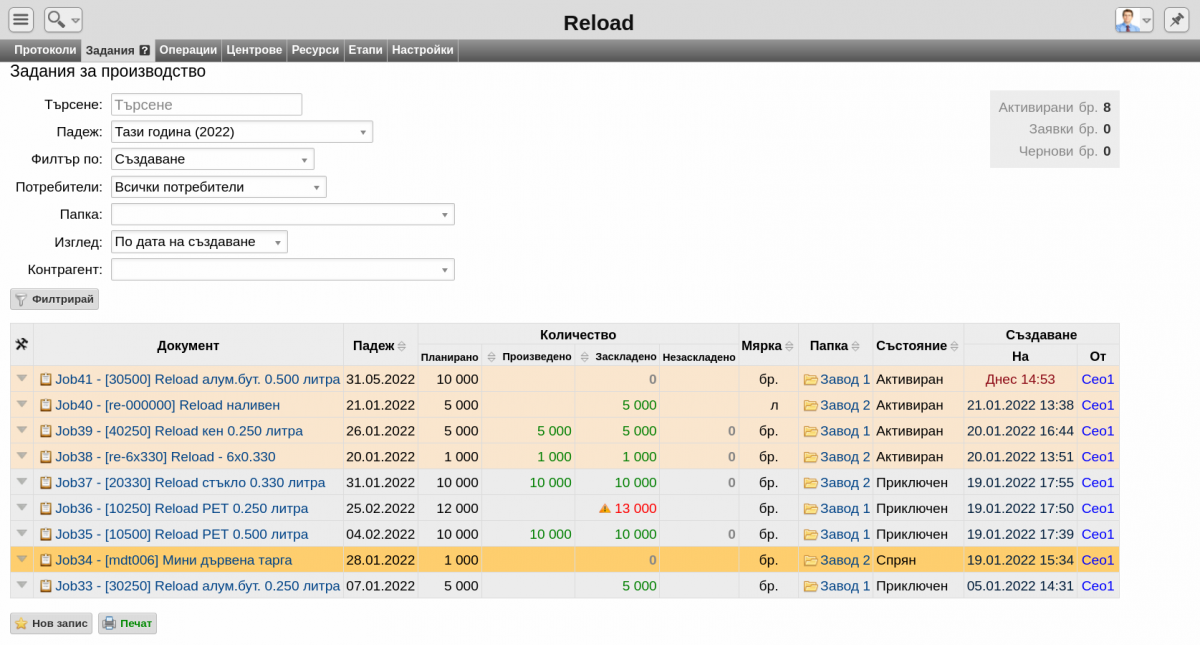The image size is (1200, 645).
Task: Sort by Падеж column arrows
Action: (x=402, y=346)
